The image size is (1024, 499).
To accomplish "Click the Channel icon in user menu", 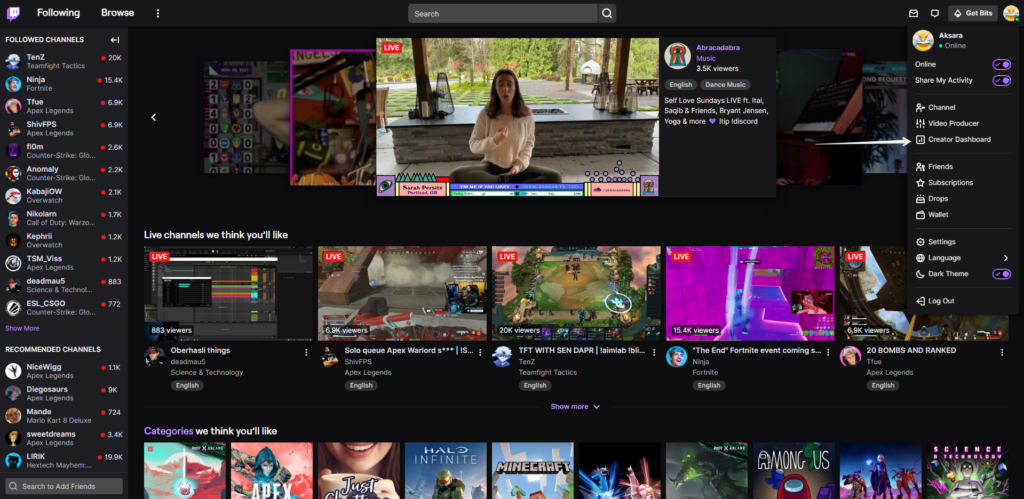I will [x=920, y=107].
